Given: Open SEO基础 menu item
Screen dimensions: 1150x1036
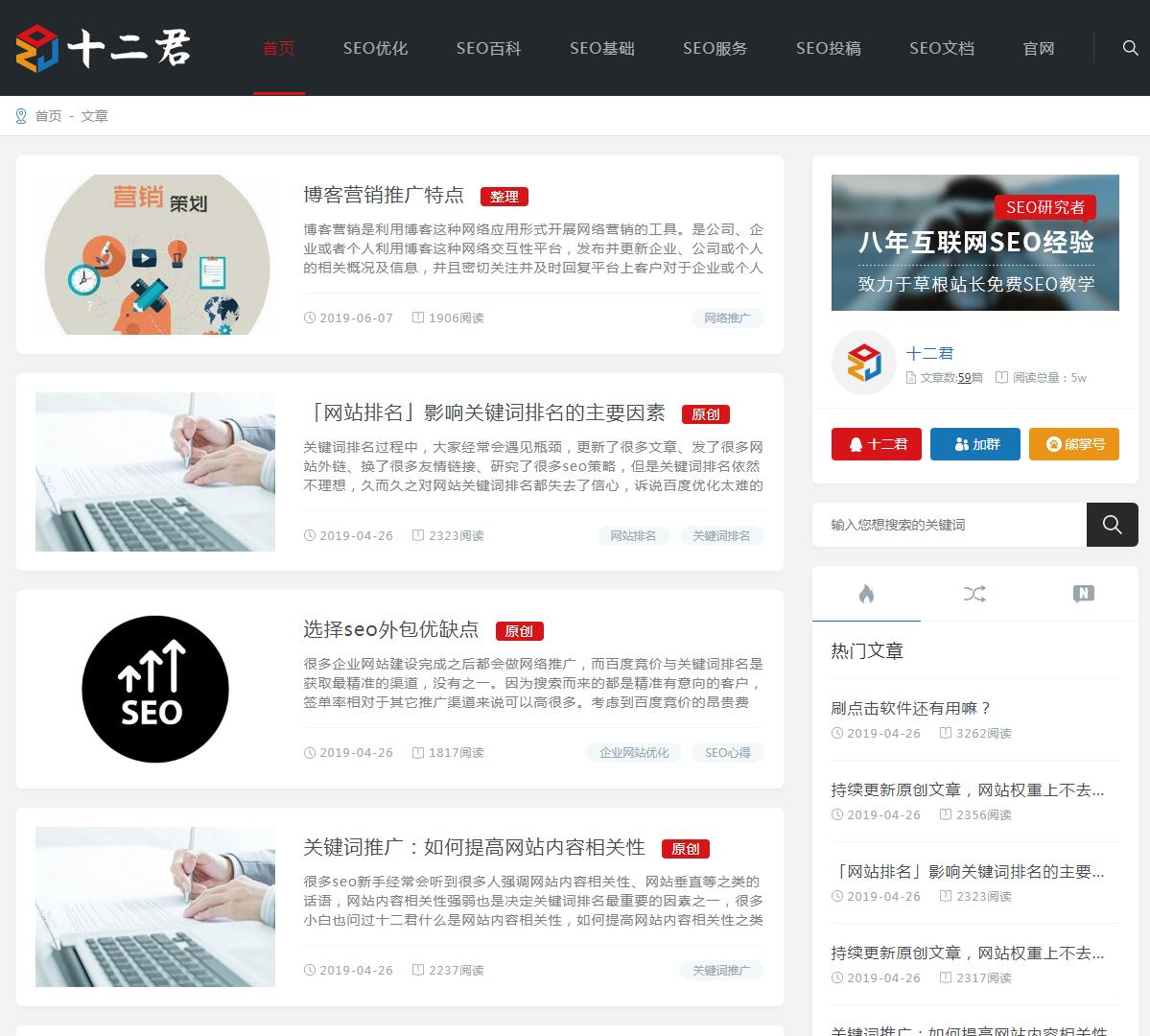Looking at the screenshot, I should (x=602, y=48).
